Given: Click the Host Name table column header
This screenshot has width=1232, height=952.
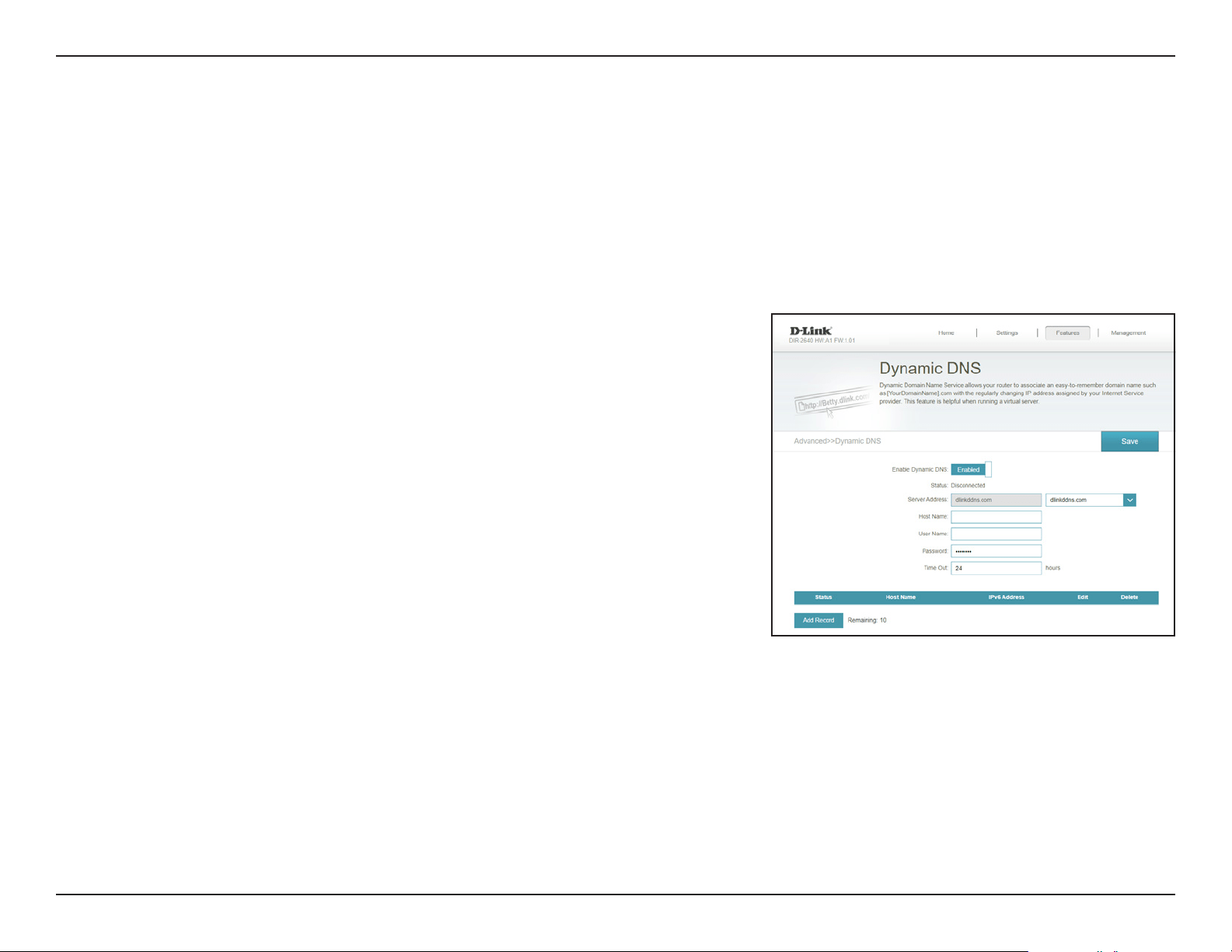Looking at the screenshot, I should tap(901, 598).
